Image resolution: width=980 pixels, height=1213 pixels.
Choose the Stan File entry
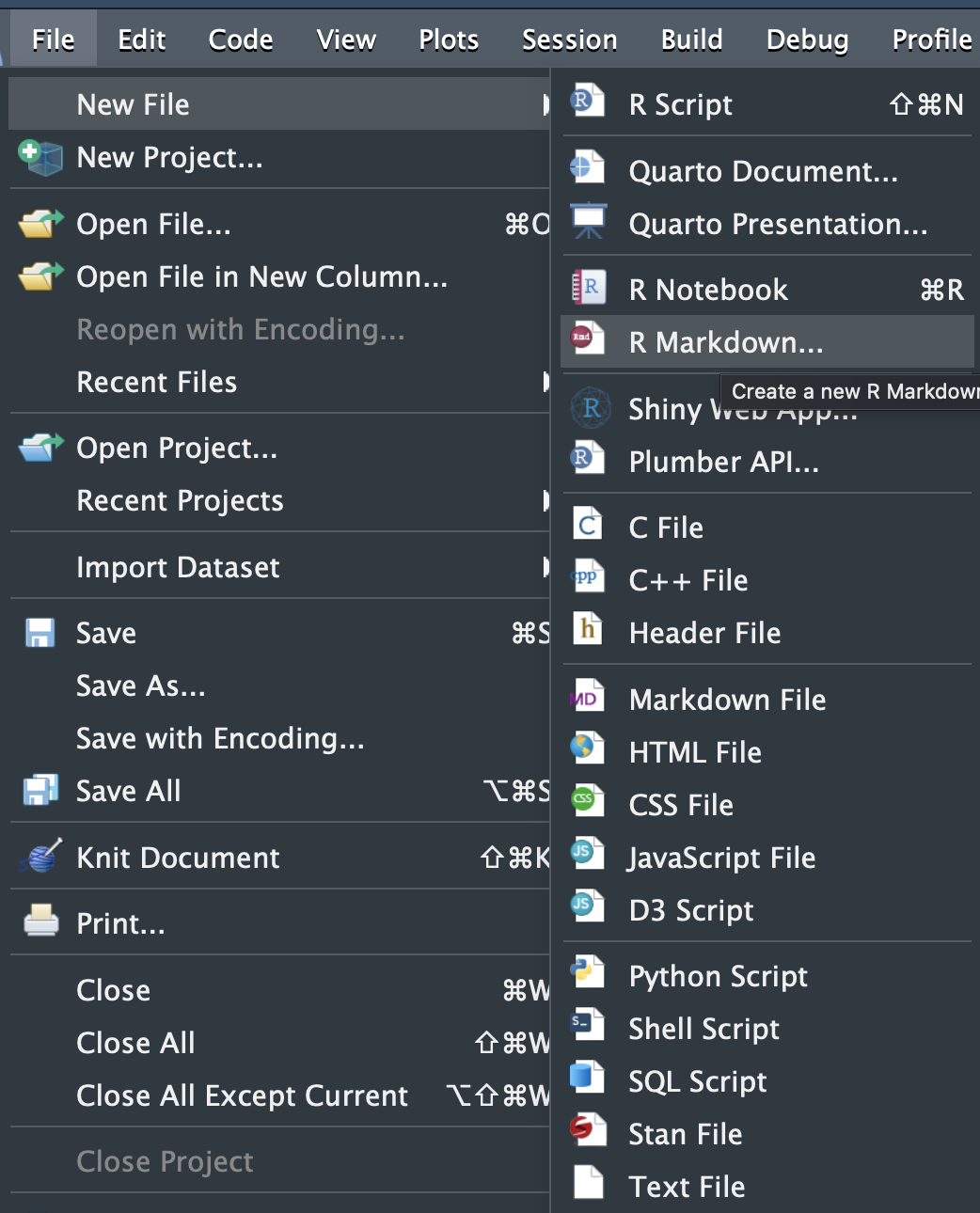click(x=767, y=1134)
